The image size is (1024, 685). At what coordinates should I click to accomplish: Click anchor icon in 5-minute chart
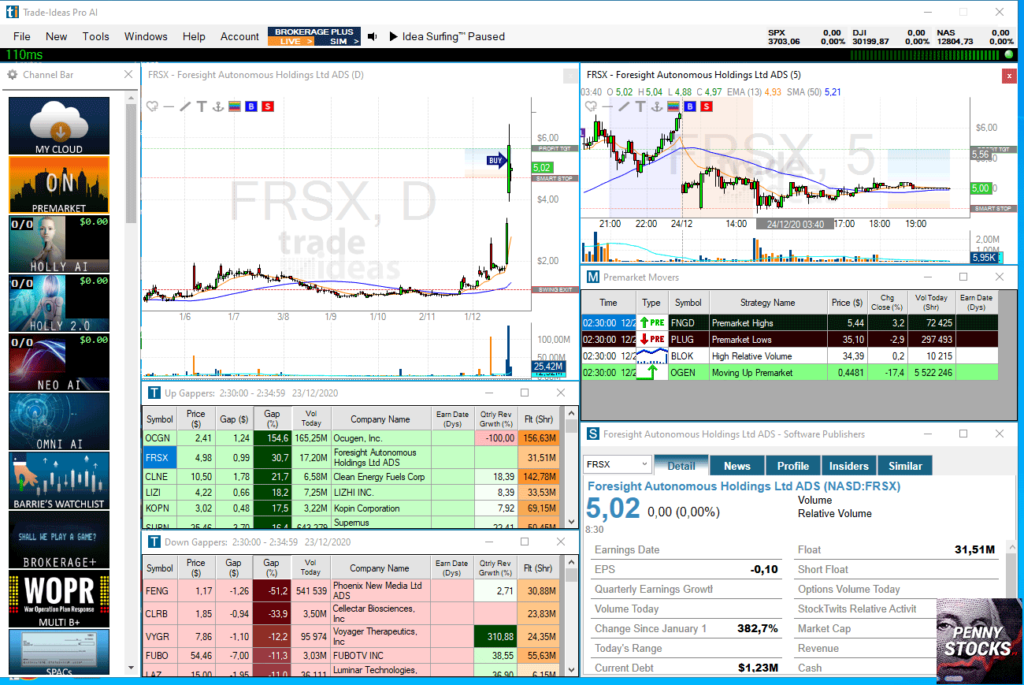pos(657,106)
